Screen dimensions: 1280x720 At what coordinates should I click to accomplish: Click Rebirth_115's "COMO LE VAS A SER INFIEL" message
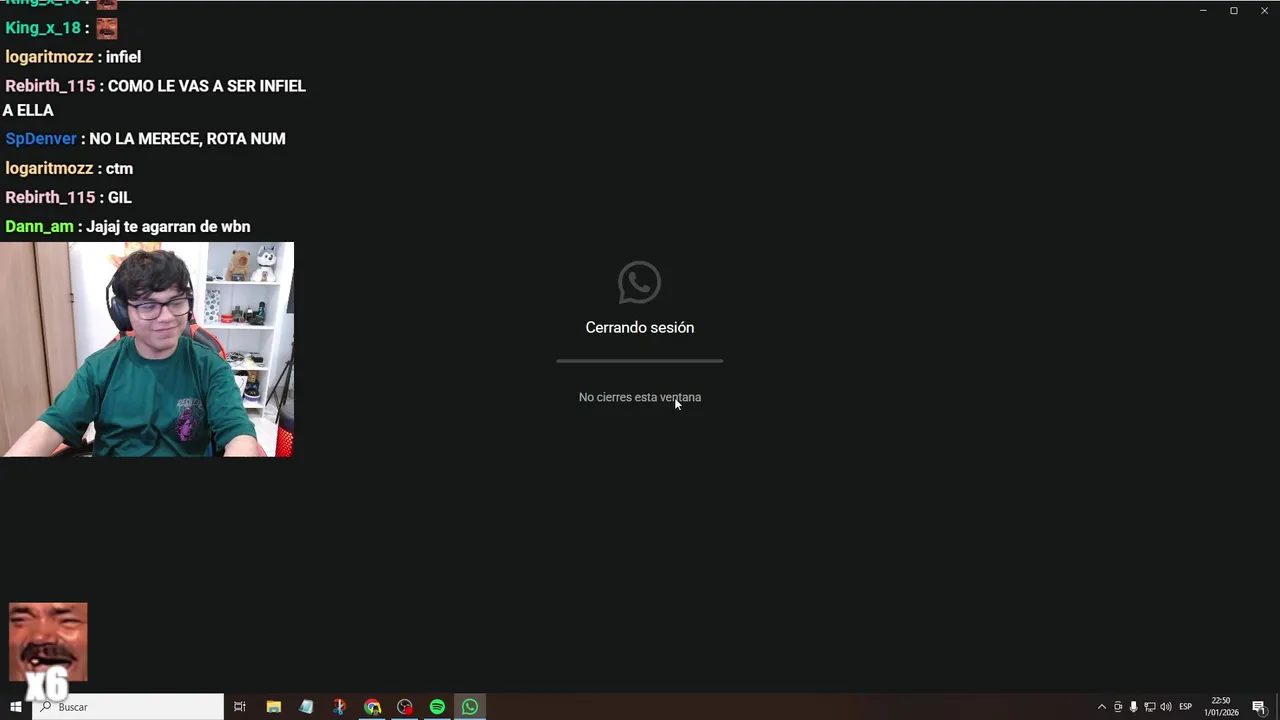click(154, 98)
